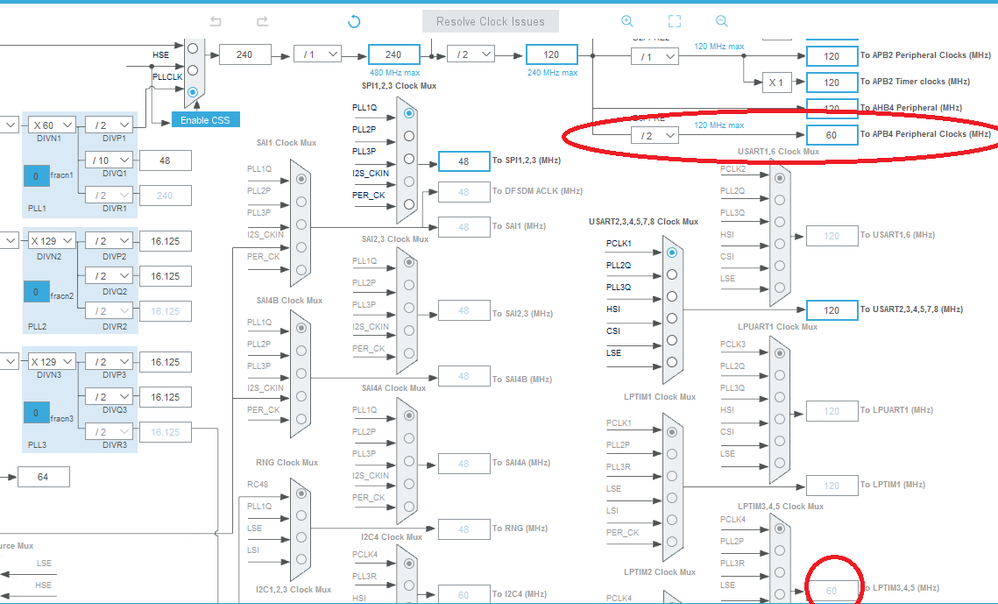Image resolution: width=998 pixels, height=604 pixels.
Task: Choose PLL2P in SPI1,2,3 Clock Mux
Action: (x=409, y=136)
